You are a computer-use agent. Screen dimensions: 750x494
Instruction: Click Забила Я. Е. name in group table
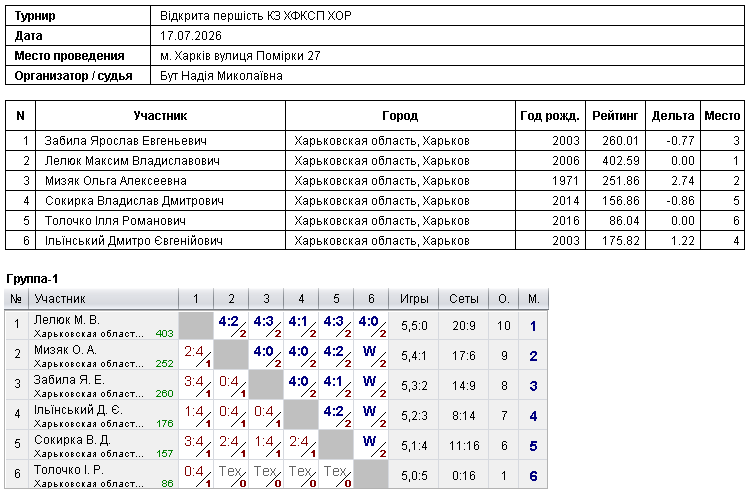pyautogui.click(x=69, y=380)
